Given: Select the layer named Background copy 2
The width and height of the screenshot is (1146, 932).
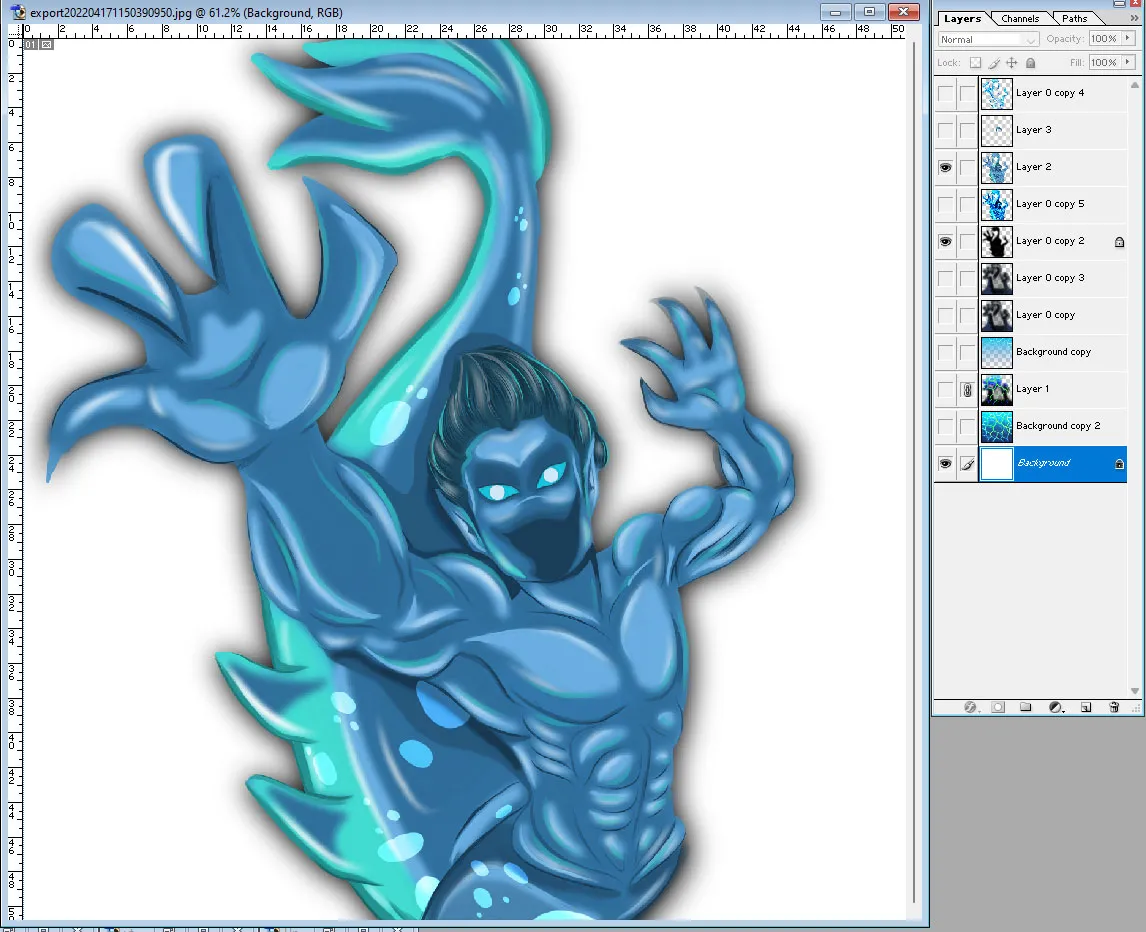Looking at the screenshot, I should tap(1058, 427).
